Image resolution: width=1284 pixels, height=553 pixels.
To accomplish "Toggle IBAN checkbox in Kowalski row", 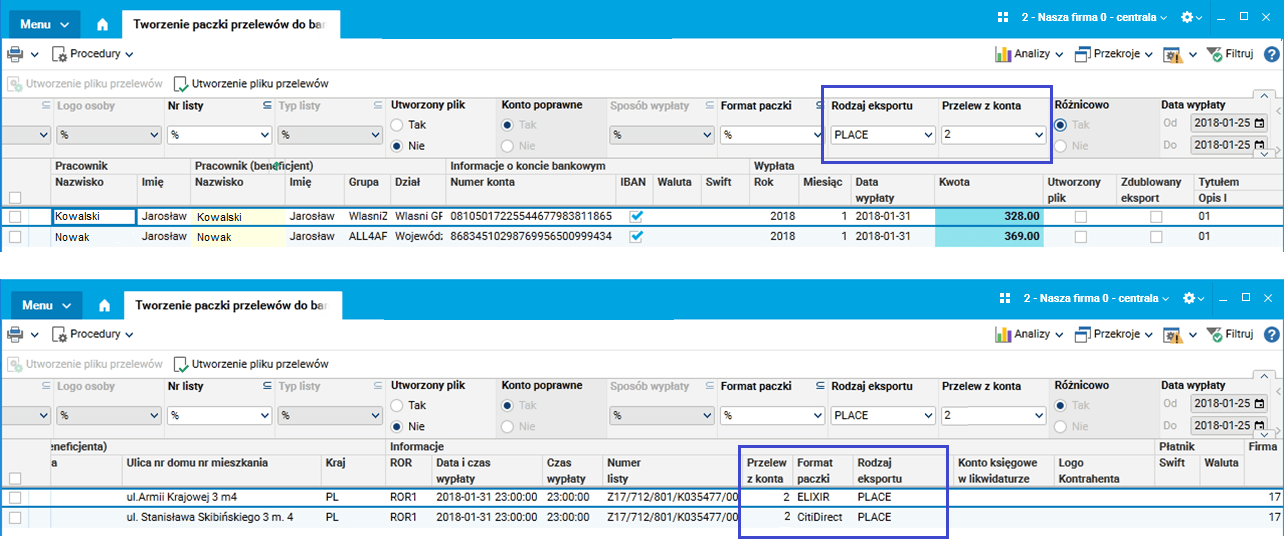I will [x=636, y=216].
